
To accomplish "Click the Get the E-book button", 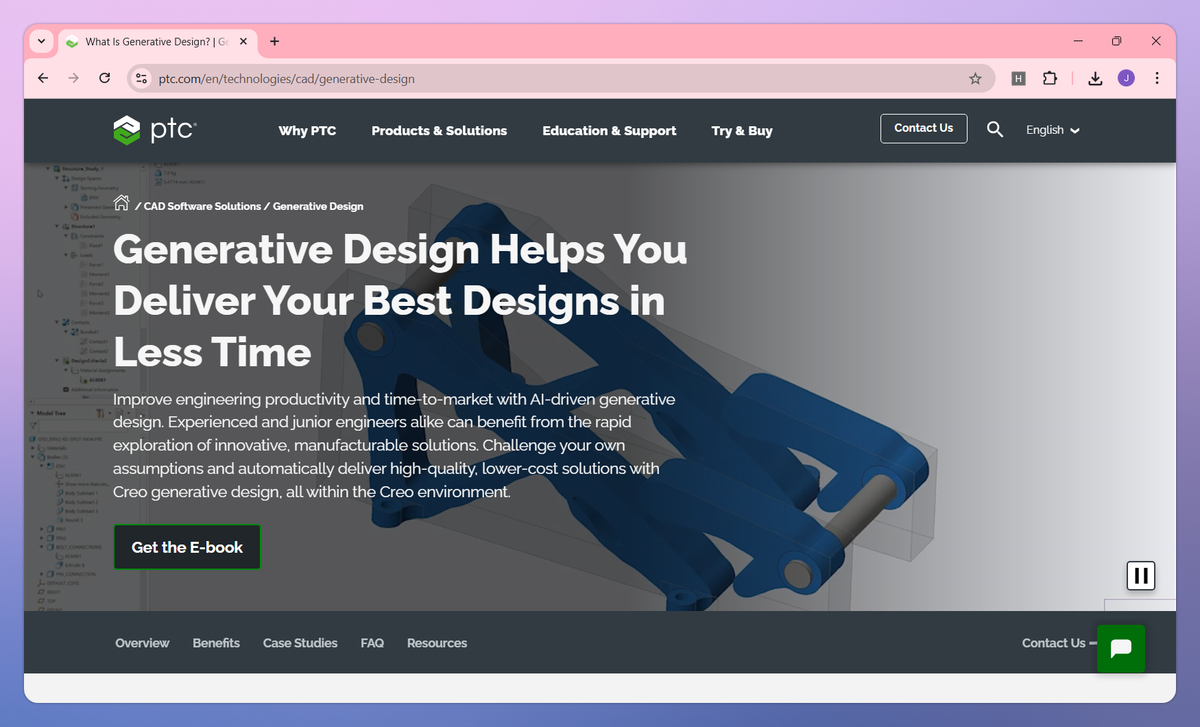I will pyautogui.click(x=187, y=547).
